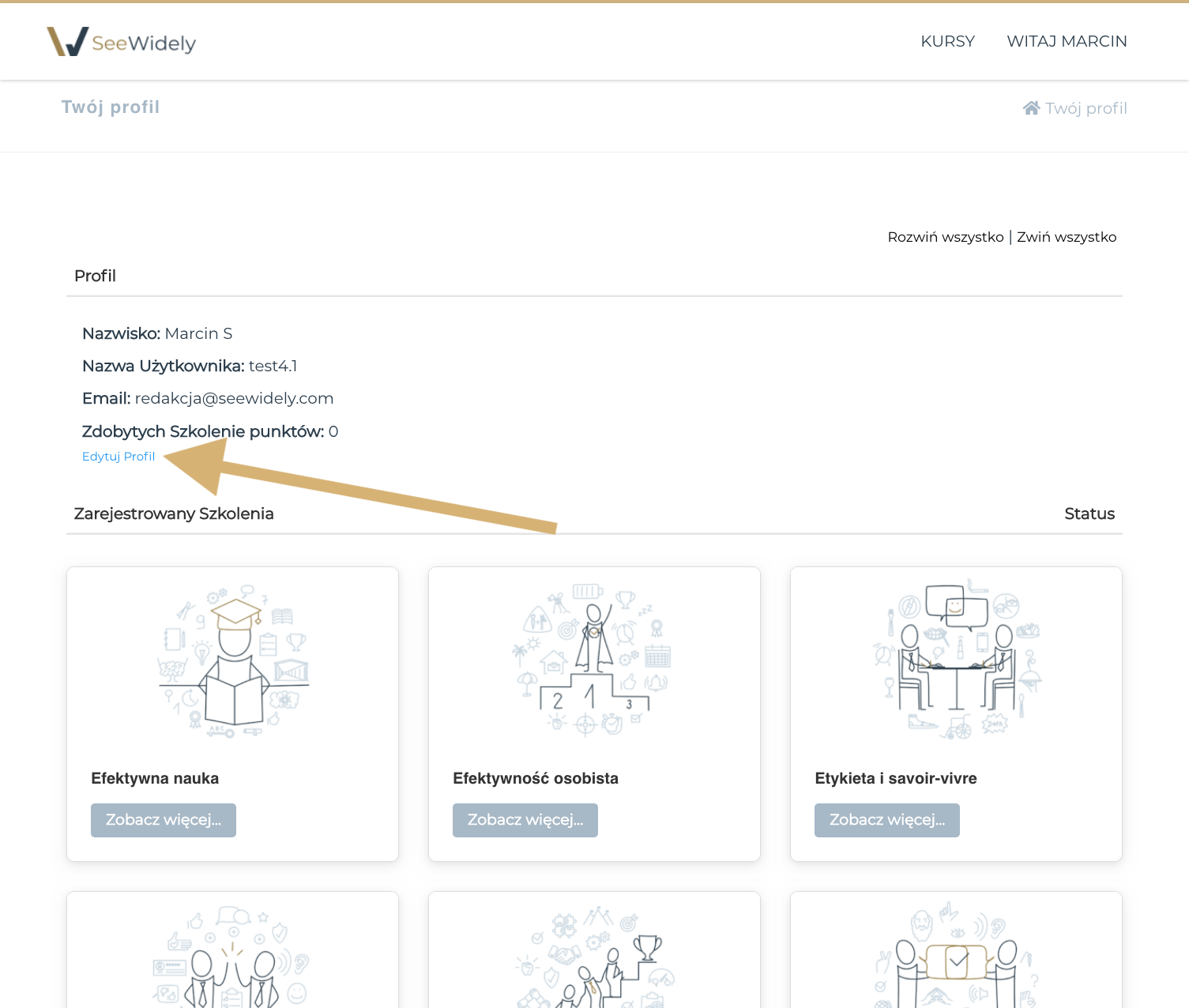This screenshot has width=1189, height=1008.
Task: Collapse all sections with Zwiń wszystko
Action: [1067, 237]
